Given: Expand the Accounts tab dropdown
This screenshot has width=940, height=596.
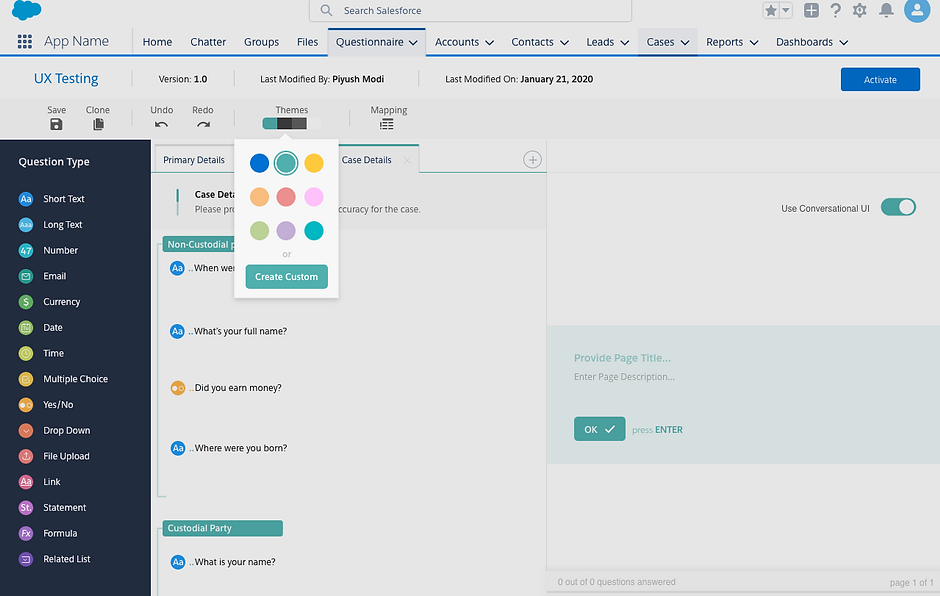Looking at the screenshot, I should point(489,43).
